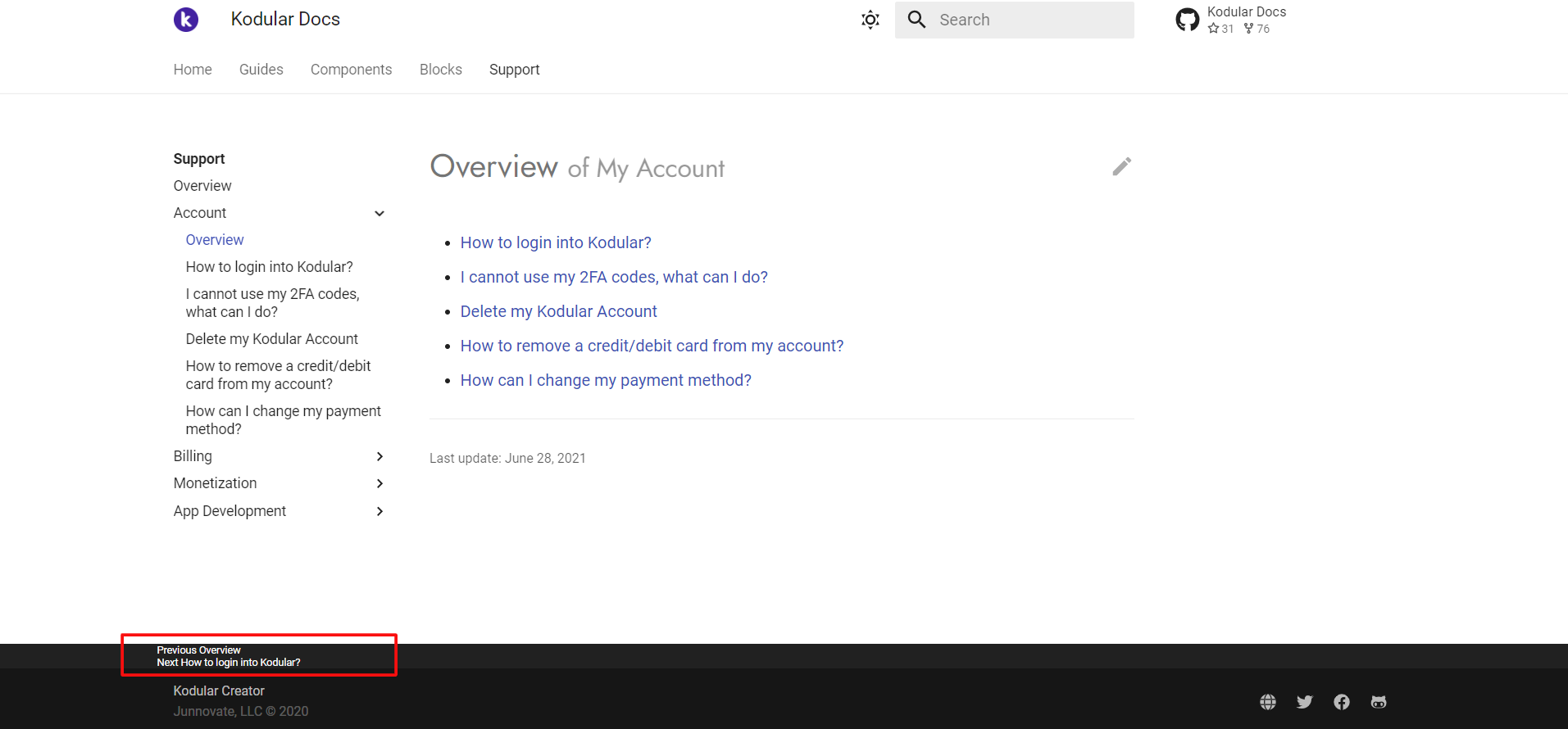
Task: Select App Development in the sidebar
Action: 230,511
